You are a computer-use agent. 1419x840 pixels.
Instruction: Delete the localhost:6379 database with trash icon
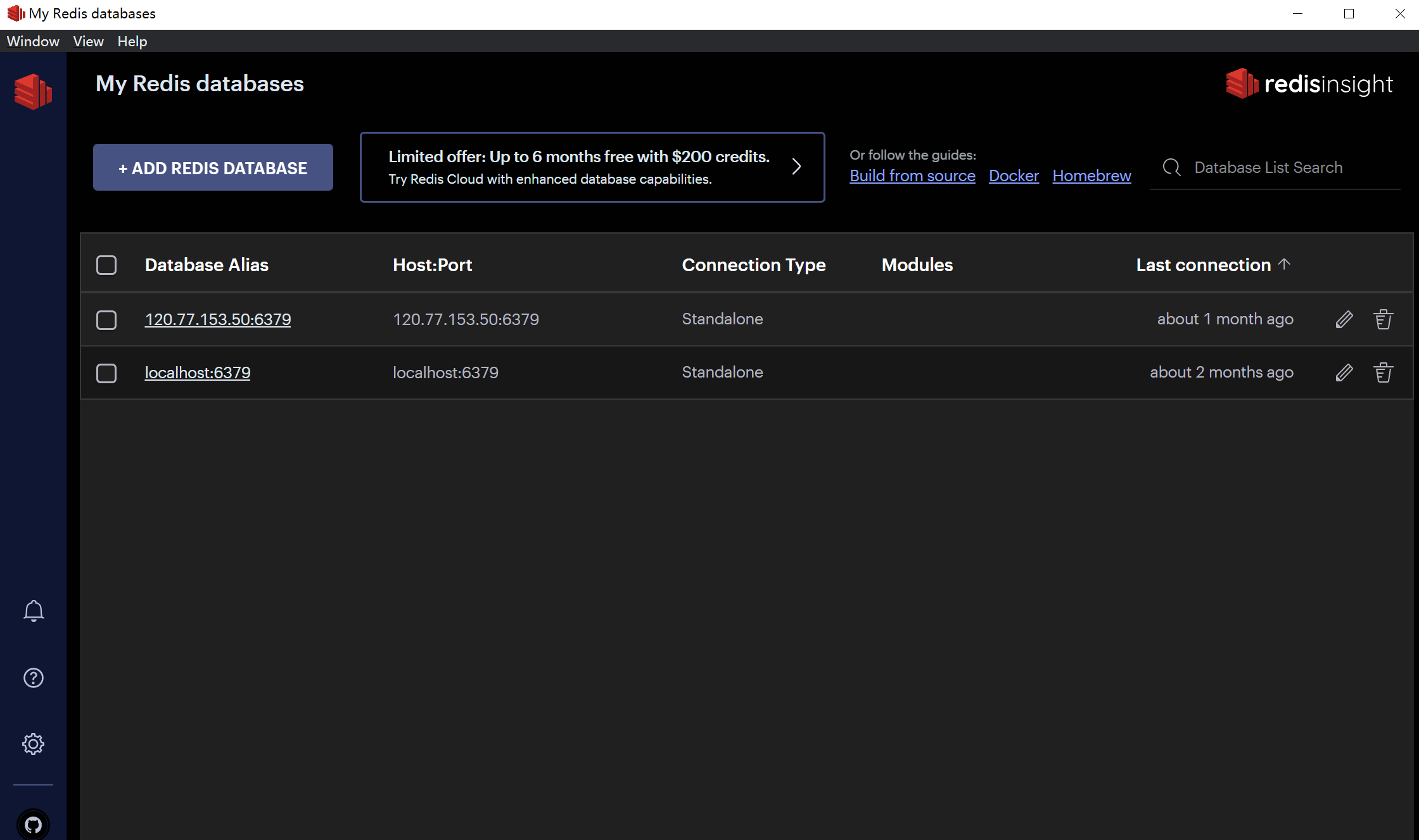[1383, 372]
